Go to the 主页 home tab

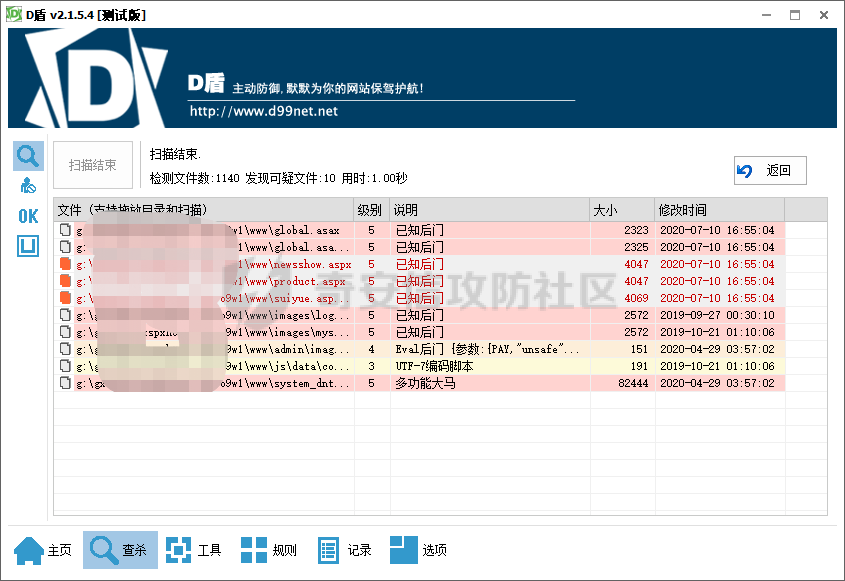click(x=43, y=550)
